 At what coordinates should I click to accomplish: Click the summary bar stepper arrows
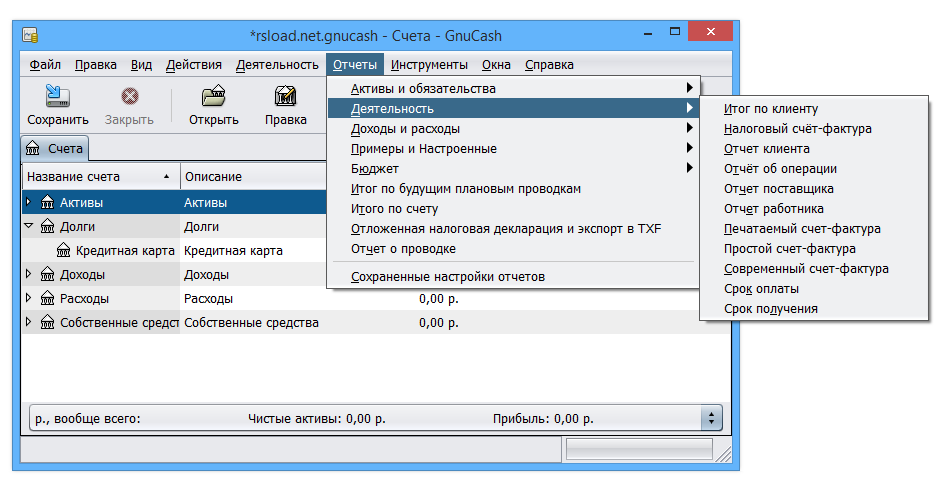pos(711,418)
